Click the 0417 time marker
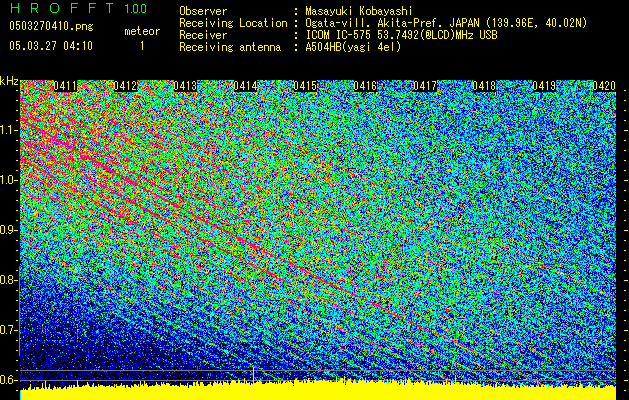Image resolution: width=629 pixels, height=400 pixels. point(425,86)
